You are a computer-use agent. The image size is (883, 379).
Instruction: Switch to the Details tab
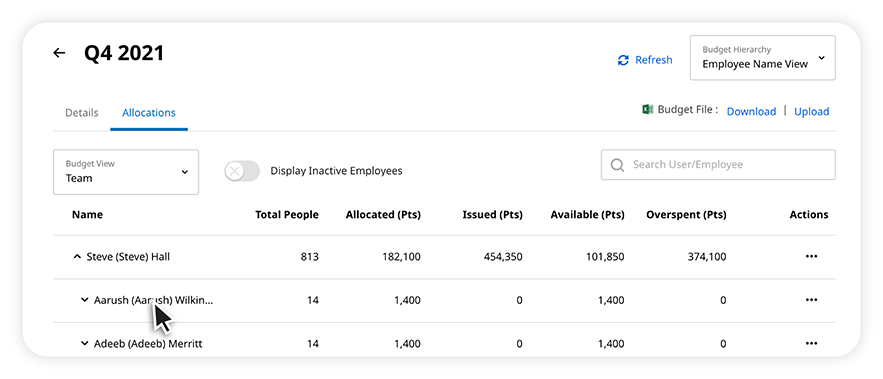coord(82,113)
